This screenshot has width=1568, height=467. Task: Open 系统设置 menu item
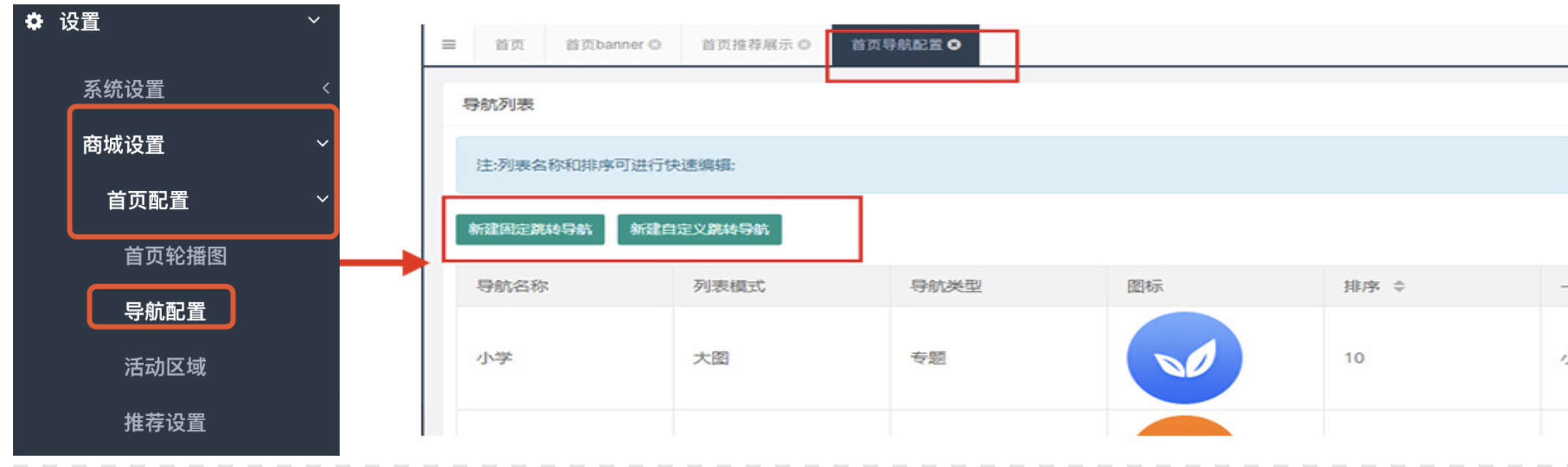point(123,89)
